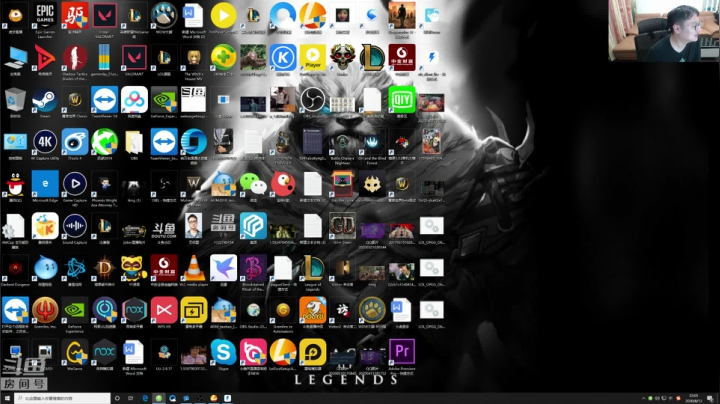Launch the YY raccoon shortcut
Image resolution: width=720 pixels, height=404 pixels.
[134, 268]
